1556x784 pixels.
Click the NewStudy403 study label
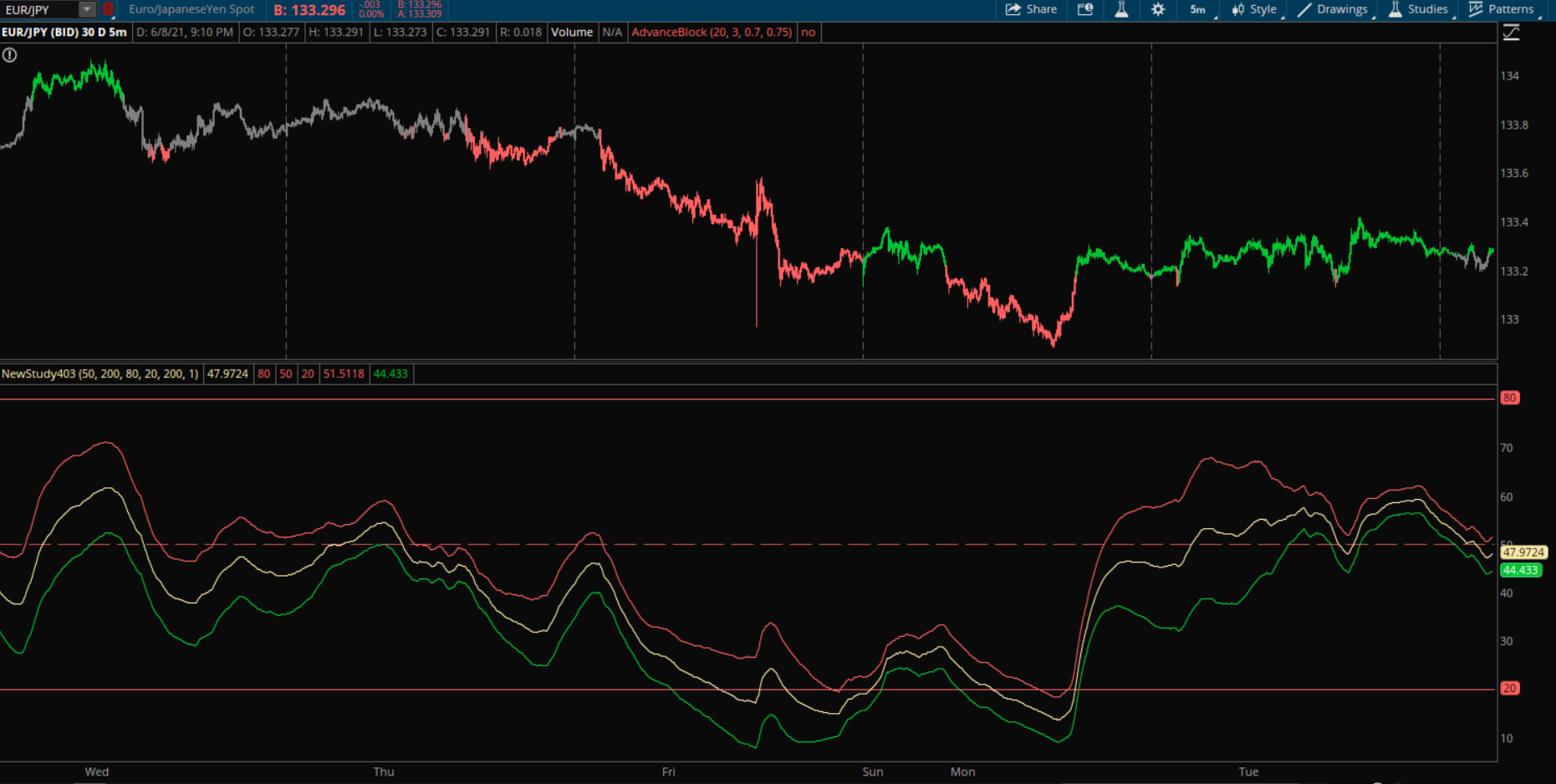[x=100, y=374]
